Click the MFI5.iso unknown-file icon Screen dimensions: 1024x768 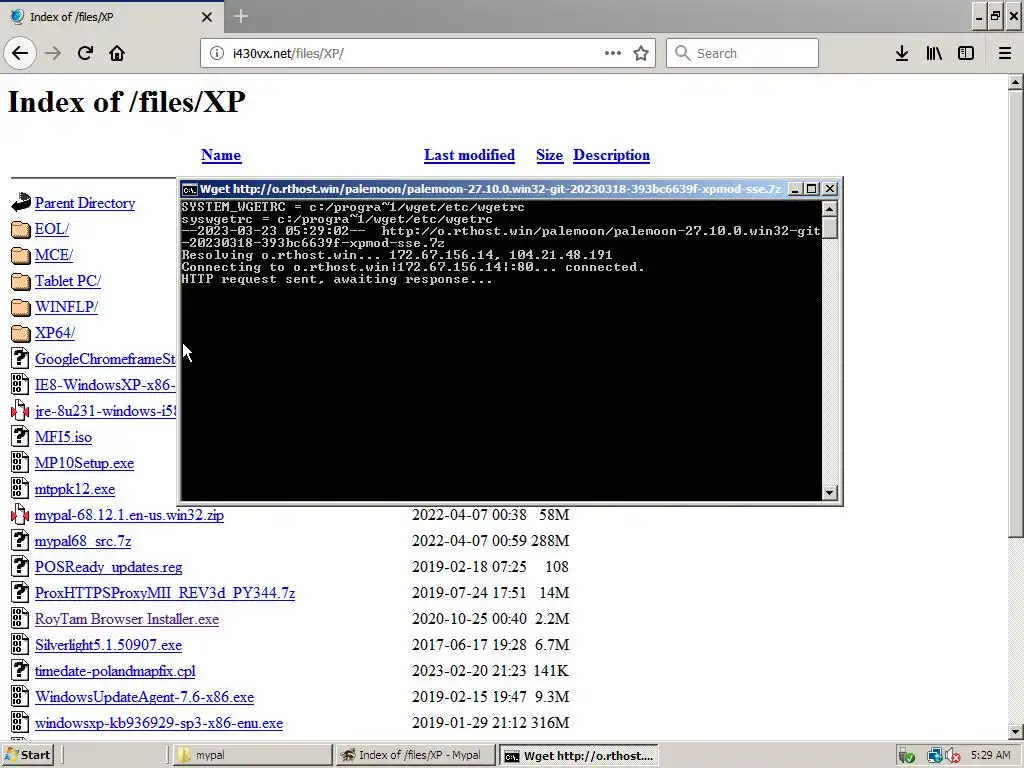pos(20,437)
